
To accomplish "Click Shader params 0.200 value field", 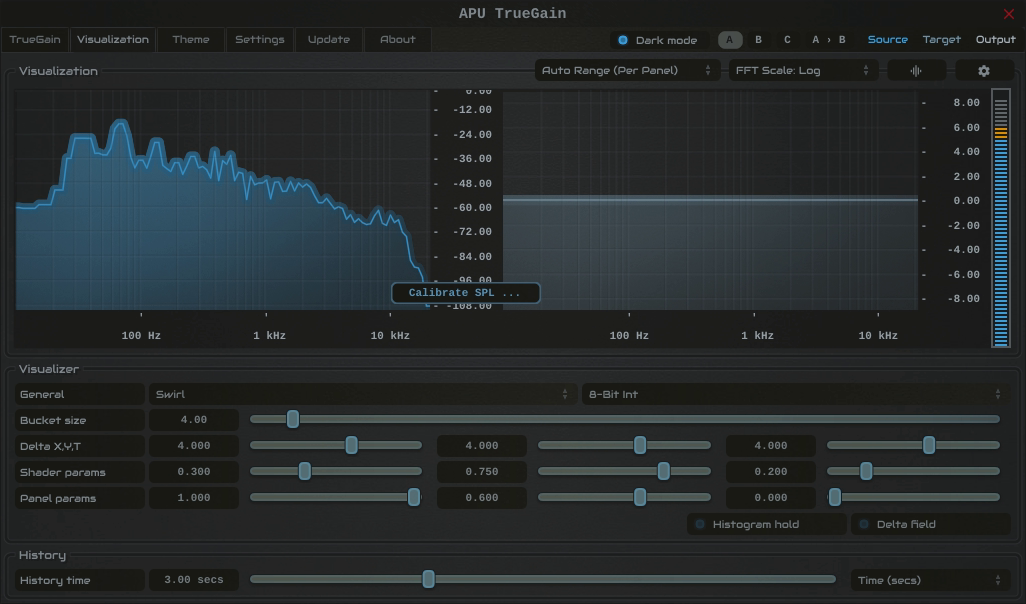I will point(771,472).
